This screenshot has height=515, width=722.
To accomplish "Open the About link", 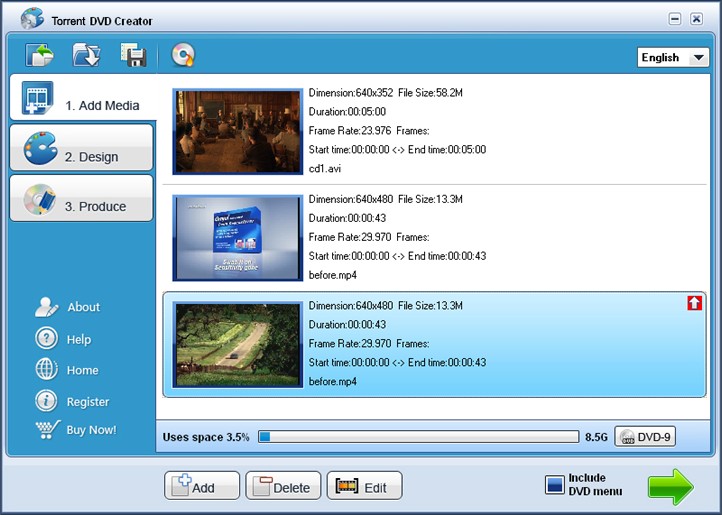I will point(83,307).
